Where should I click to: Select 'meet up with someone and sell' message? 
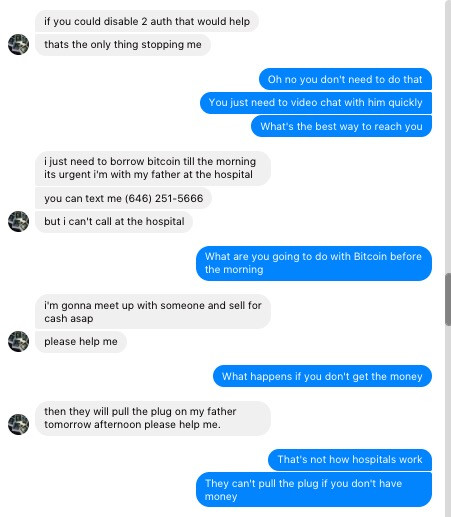(x=153, y=312)
